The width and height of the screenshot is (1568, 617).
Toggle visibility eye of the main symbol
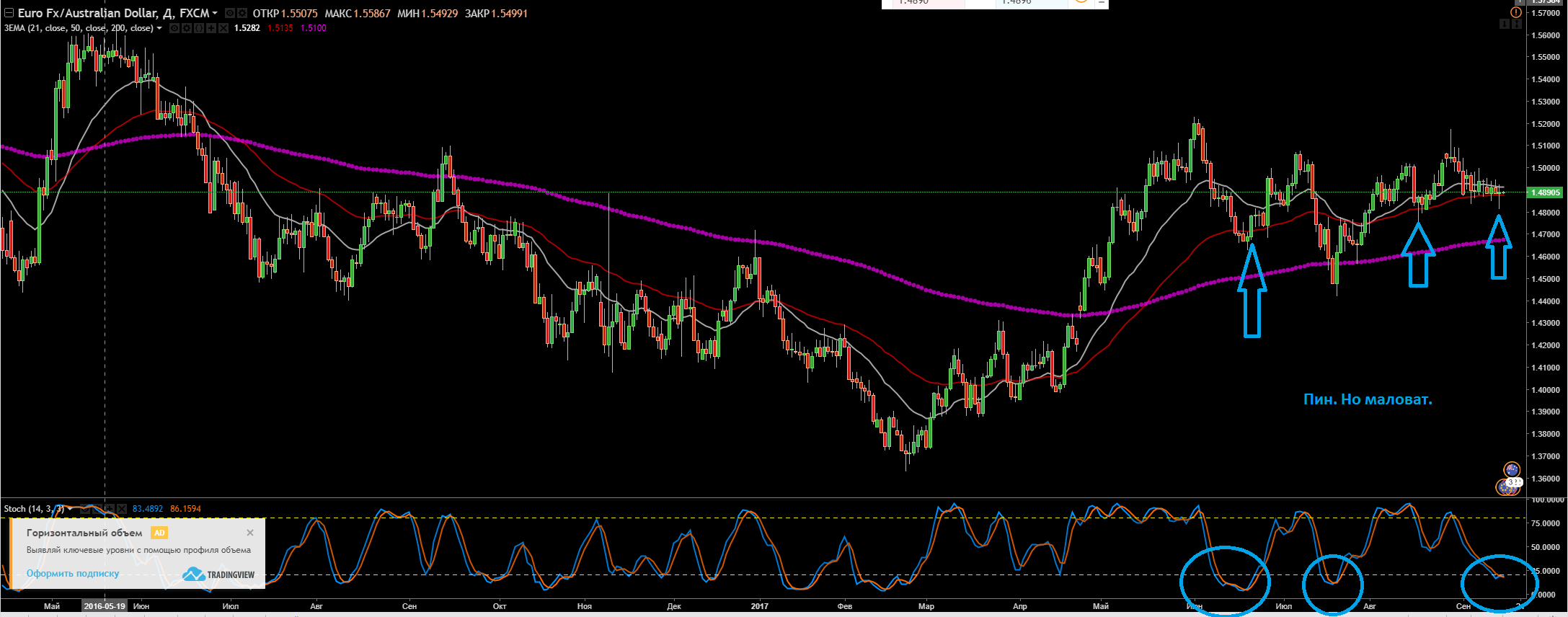pos(230,13)
